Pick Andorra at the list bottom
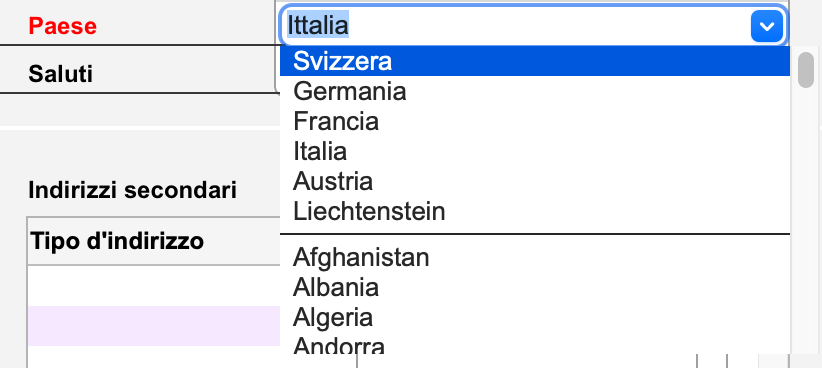Image resolution: width=822 pixels, height=368 pixels. tap(535, 344)
